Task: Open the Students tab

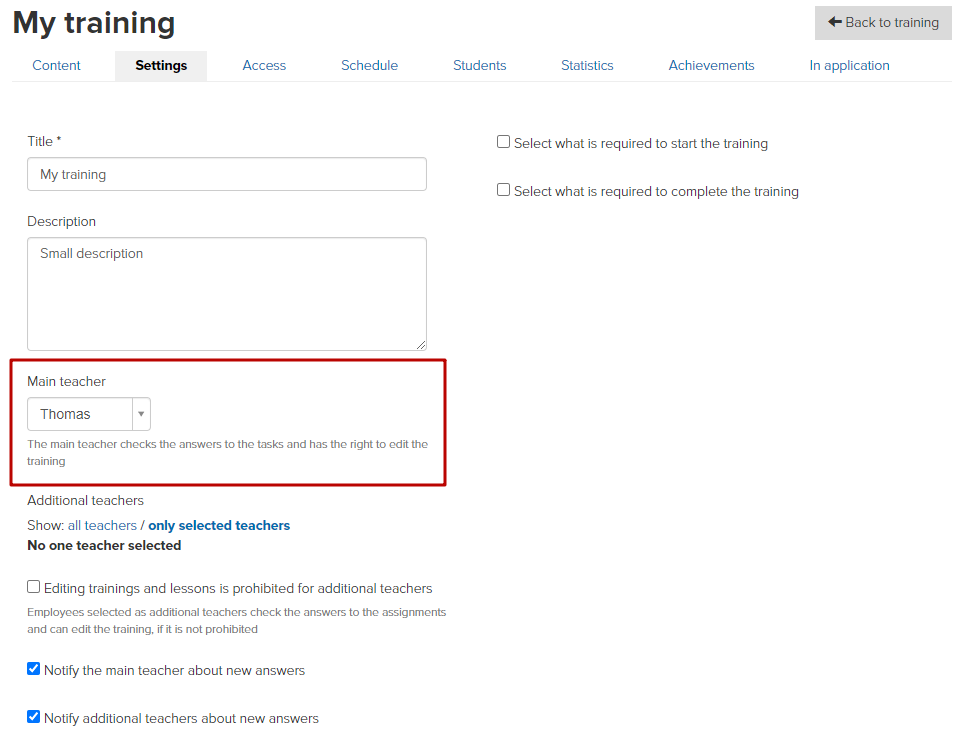Action: click(479, 65)
